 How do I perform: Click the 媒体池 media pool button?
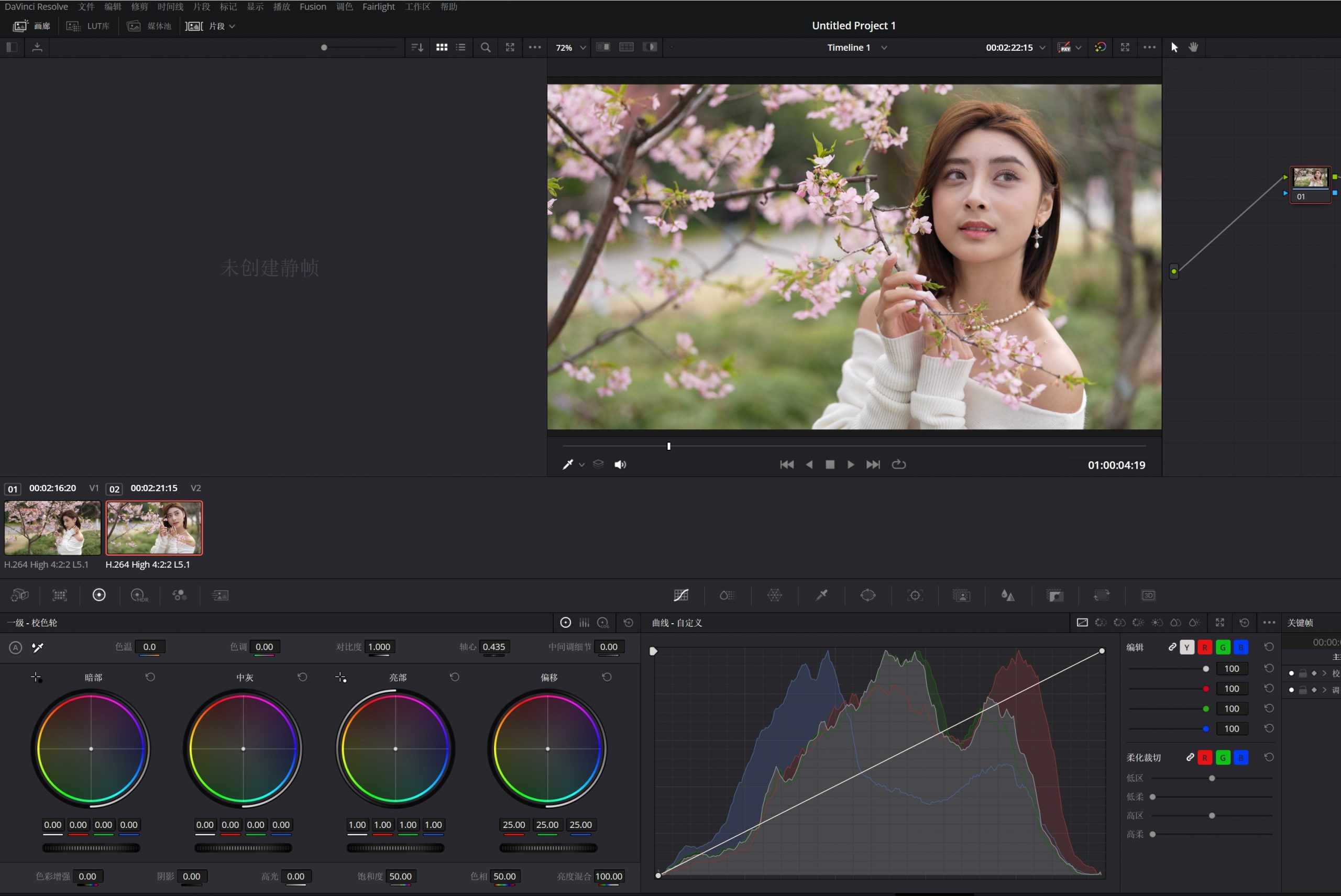point(149,26)
